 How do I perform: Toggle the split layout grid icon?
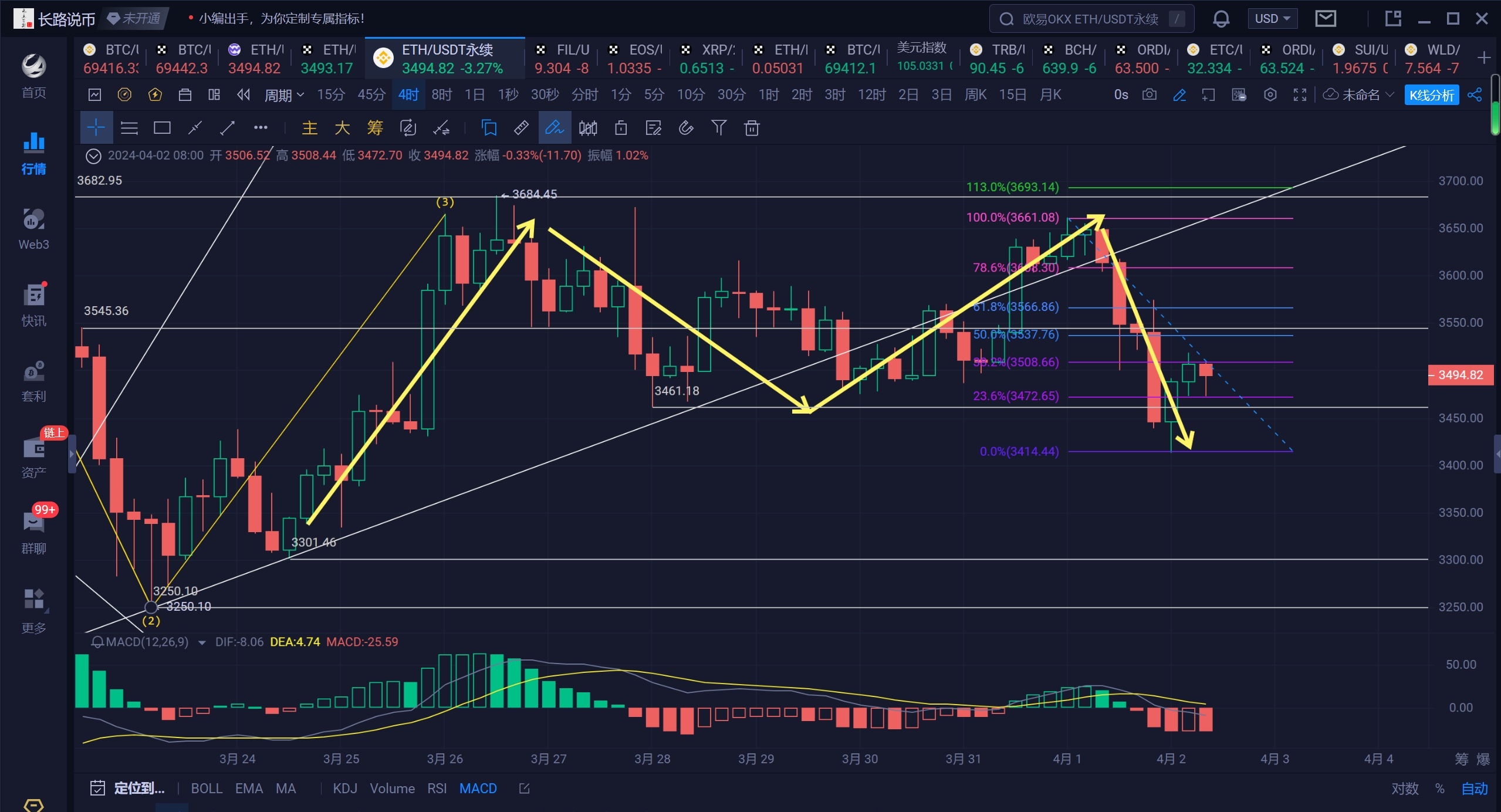214,94
